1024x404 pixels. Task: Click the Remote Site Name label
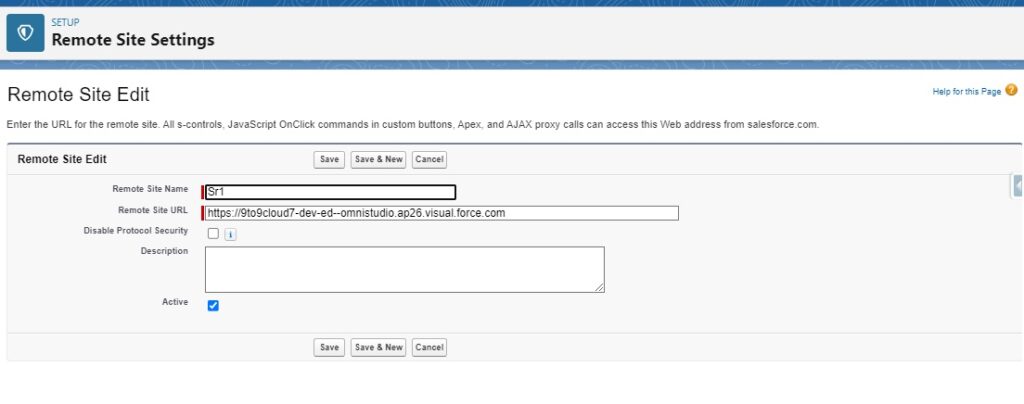[x=150, y=189]
